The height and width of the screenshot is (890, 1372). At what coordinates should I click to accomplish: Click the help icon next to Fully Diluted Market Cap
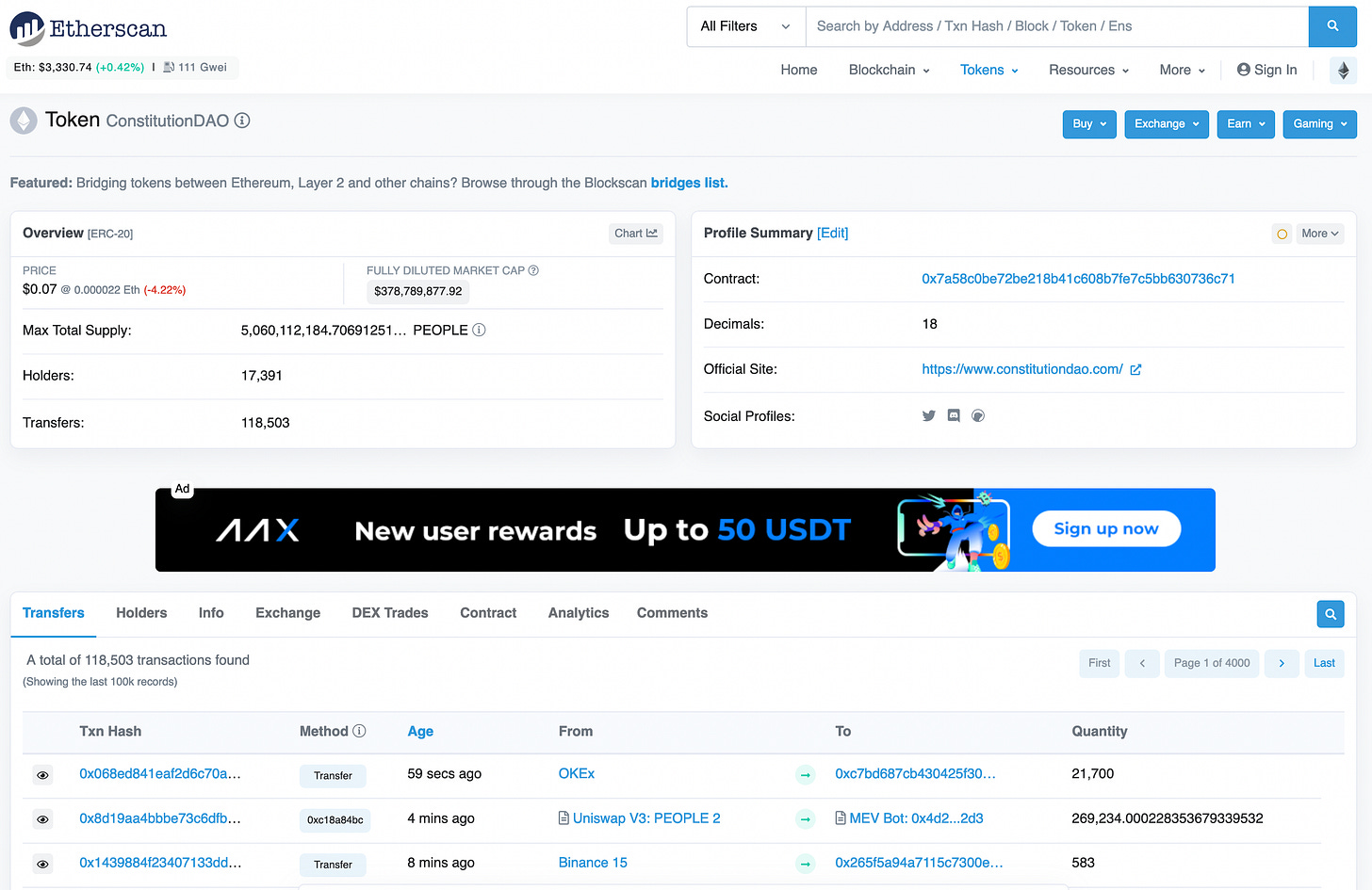click(x=533, y=270)
